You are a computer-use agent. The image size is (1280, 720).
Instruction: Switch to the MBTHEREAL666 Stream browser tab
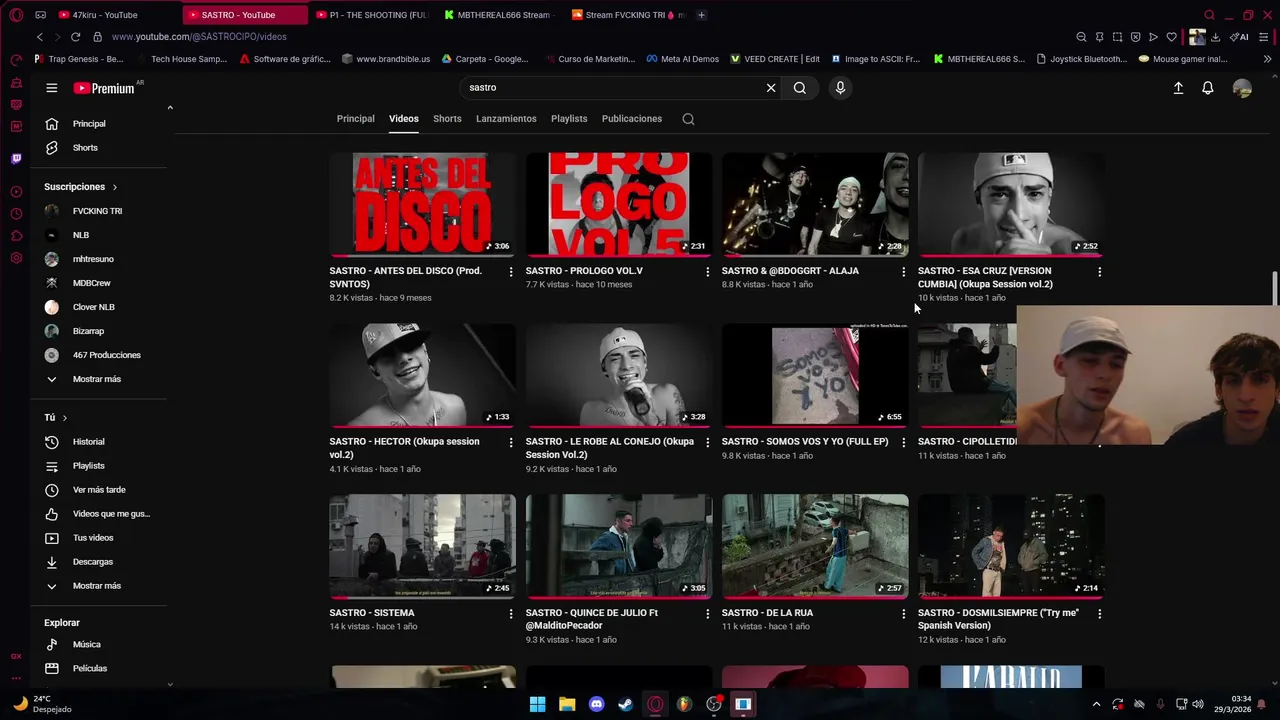pyautogui.click(x=500, y=15)
